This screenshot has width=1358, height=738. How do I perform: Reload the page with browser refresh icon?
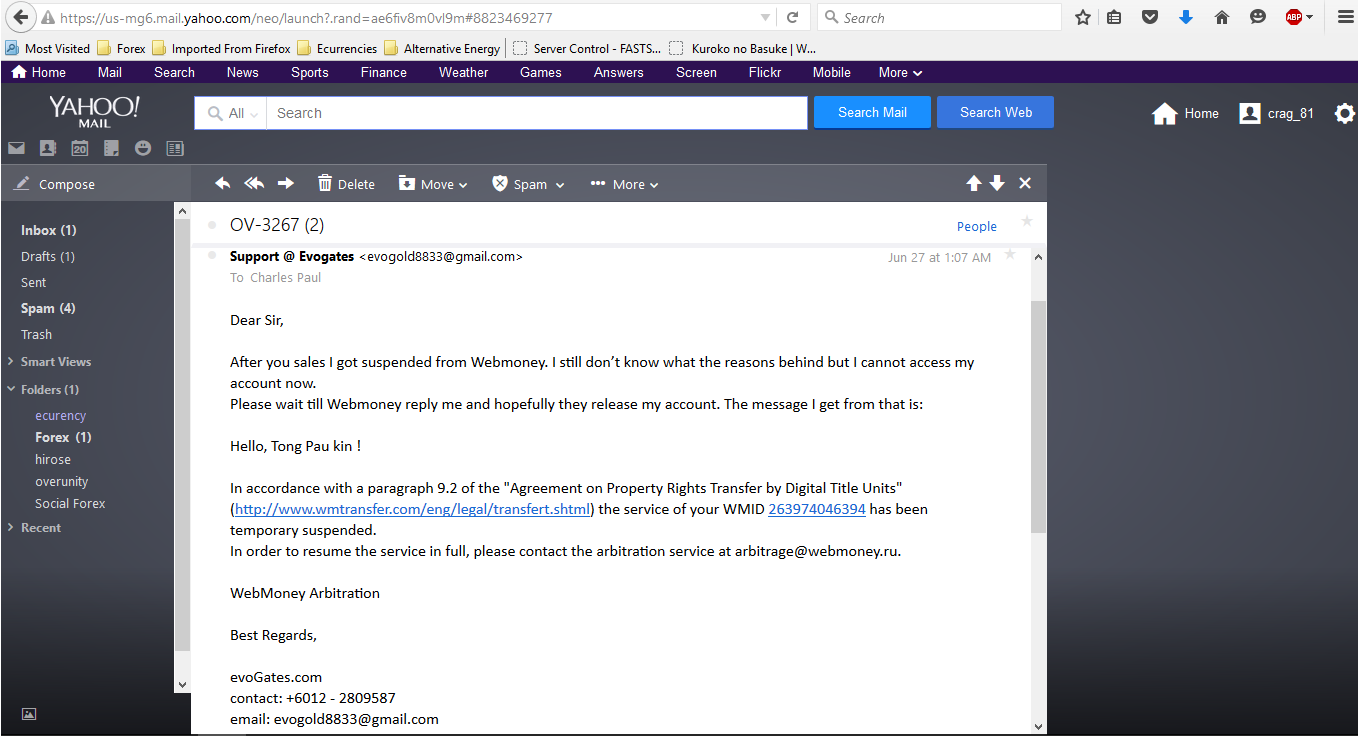792,17
